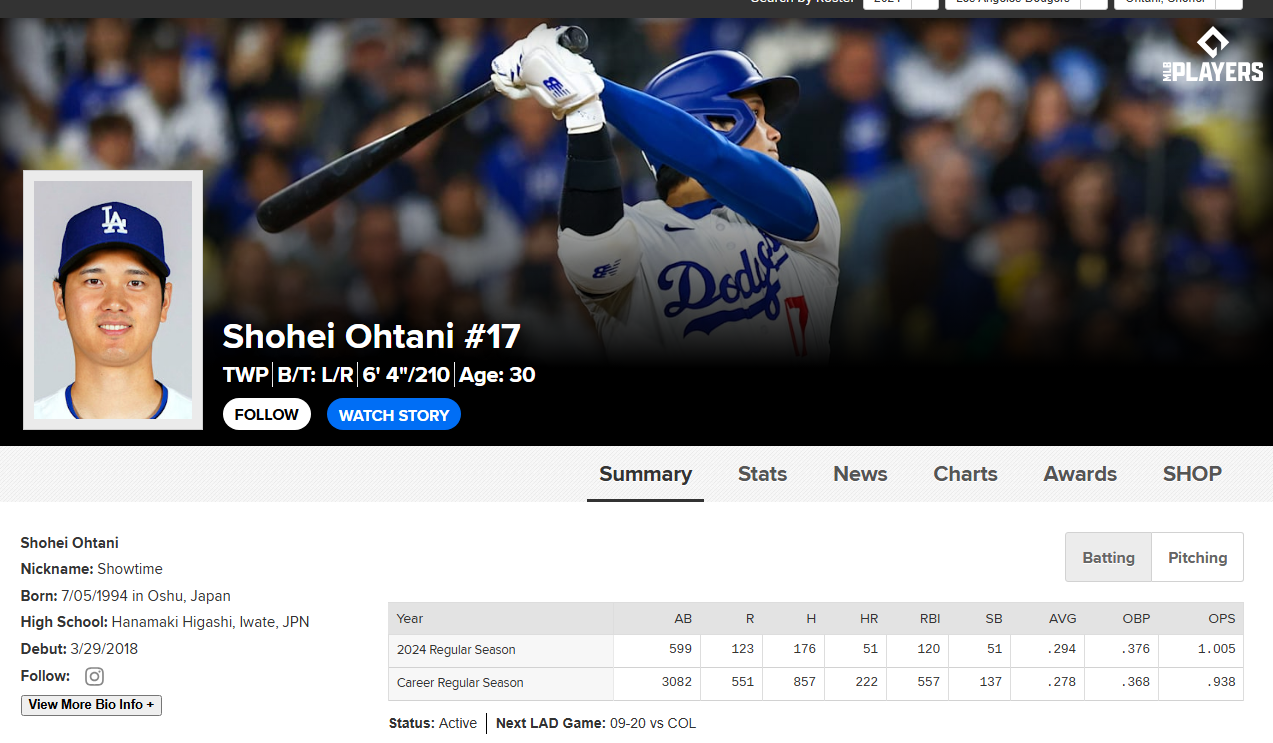Click the TWP position text
The width and height of the screenshot is (1273, 743).
(245, 375)
